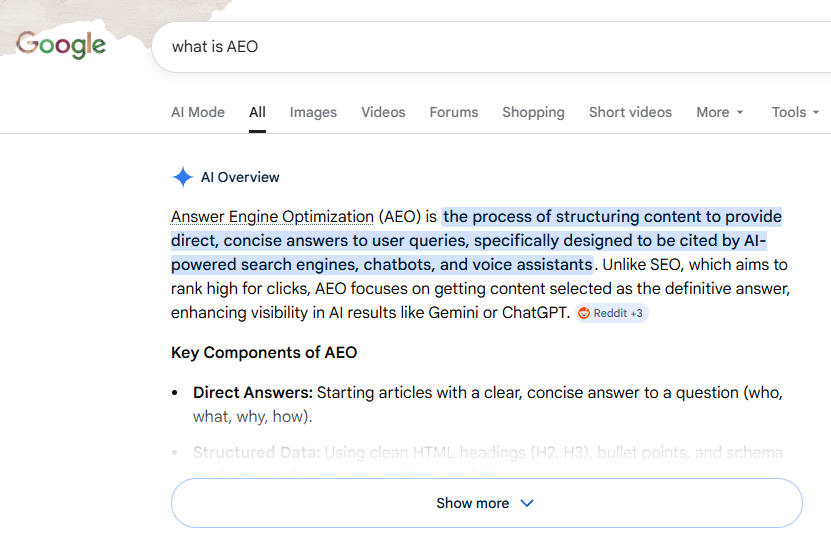831x538 pixels.
Task: Open the Short videos tab
Action: click(630, 112)
